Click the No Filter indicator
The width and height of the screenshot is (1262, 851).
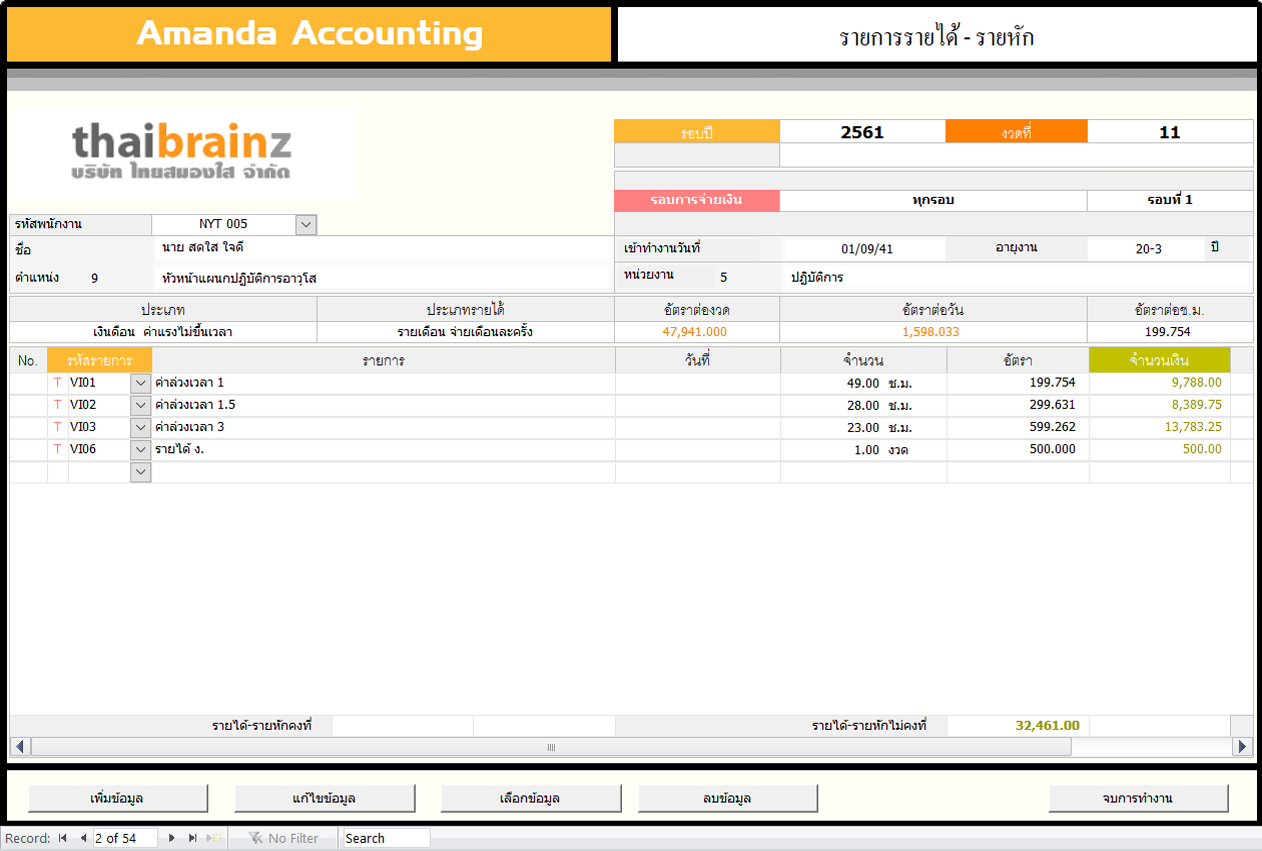click(x=284, y=838)
